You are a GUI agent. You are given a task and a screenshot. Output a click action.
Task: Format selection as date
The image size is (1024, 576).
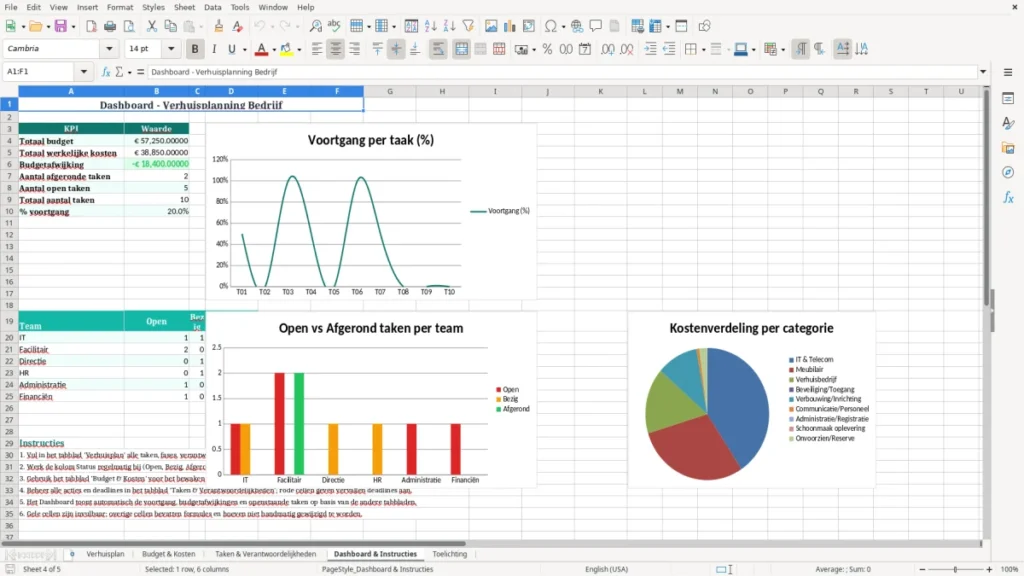click(x=585, y=49)
